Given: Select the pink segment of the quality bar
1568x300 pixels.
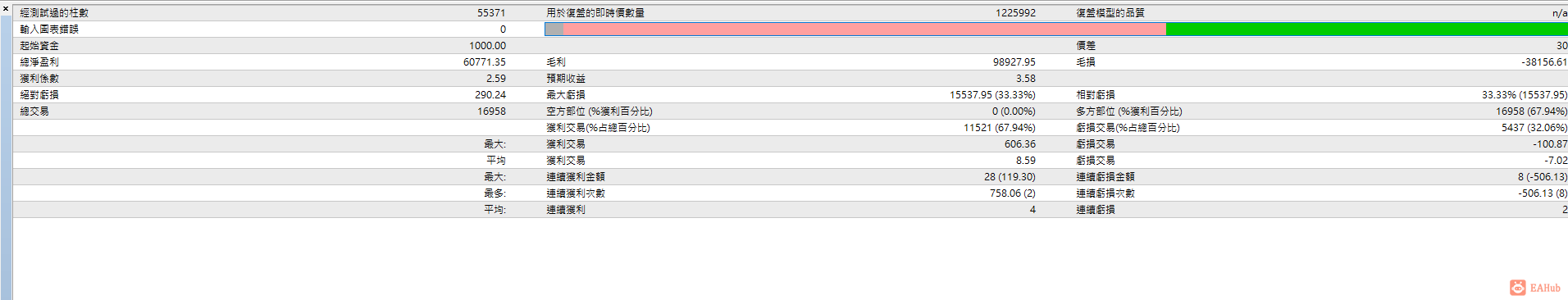Looking at the screenshot, I should point(864,30).
